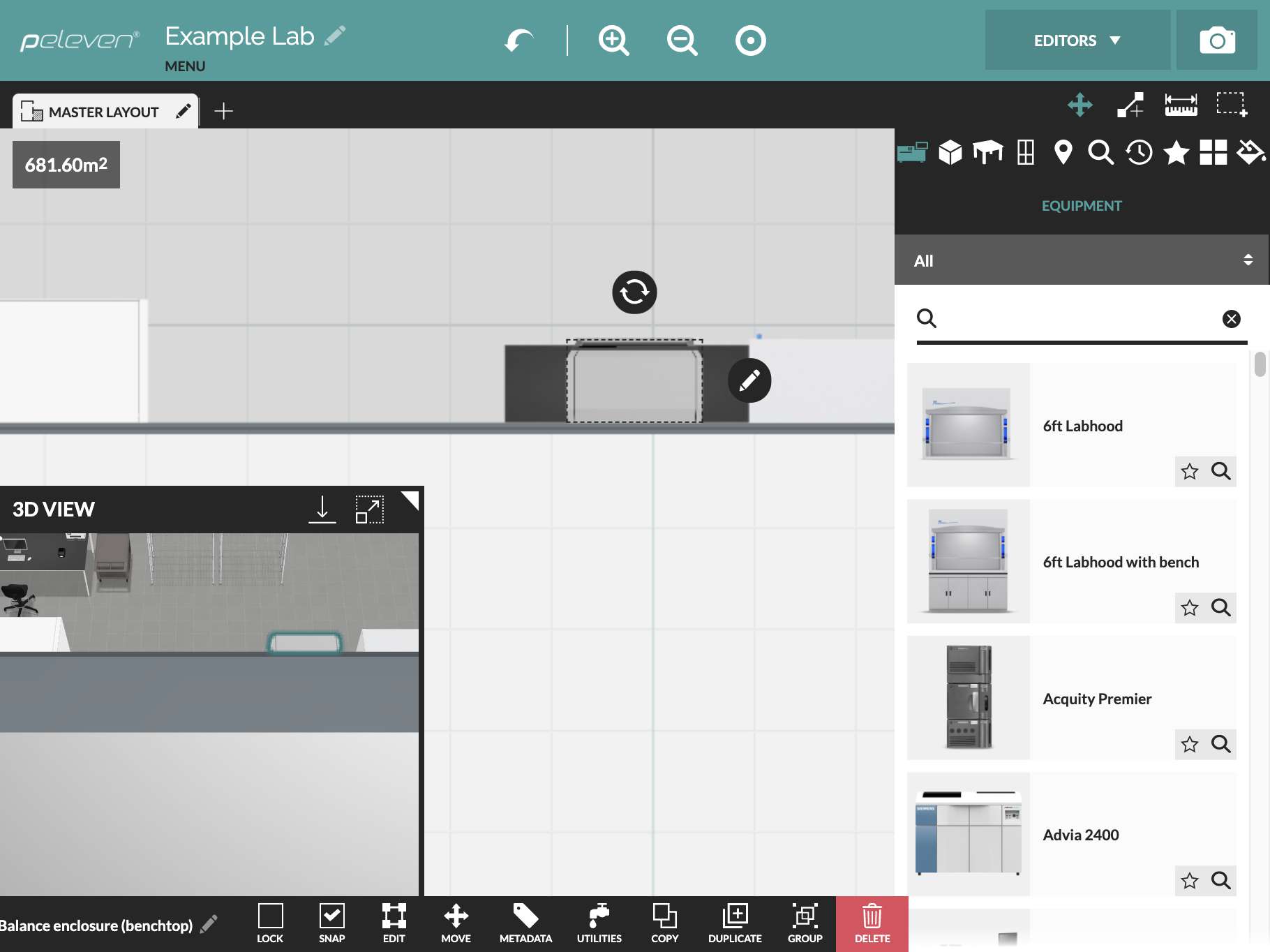Recenter the view with target icon

coord(751,40)
